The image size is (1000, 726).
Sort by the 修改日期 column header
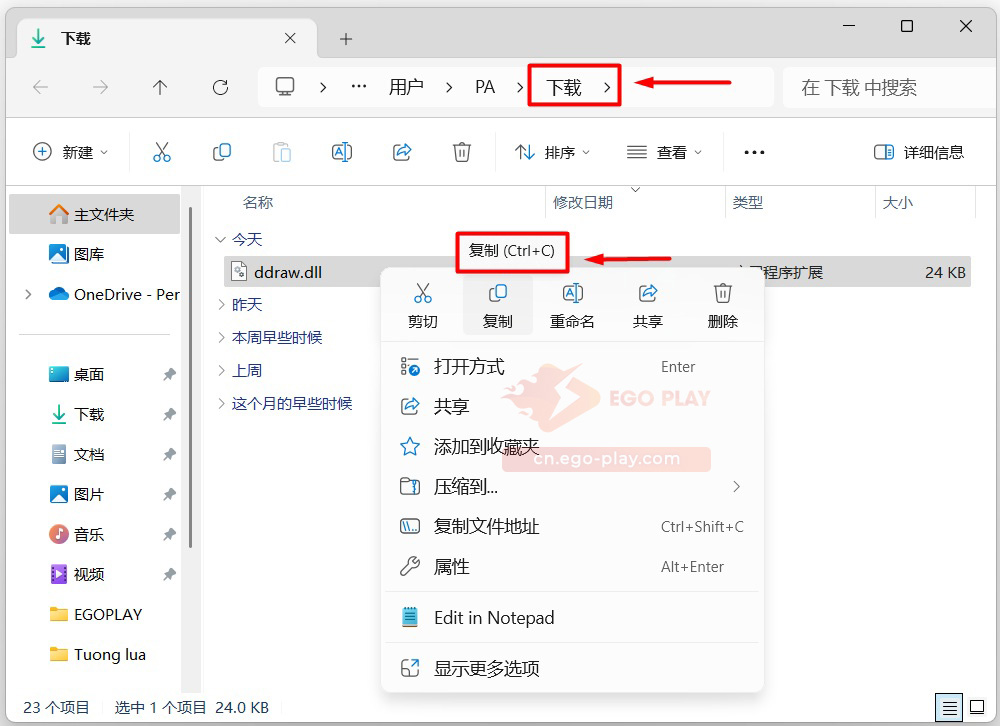582,203
